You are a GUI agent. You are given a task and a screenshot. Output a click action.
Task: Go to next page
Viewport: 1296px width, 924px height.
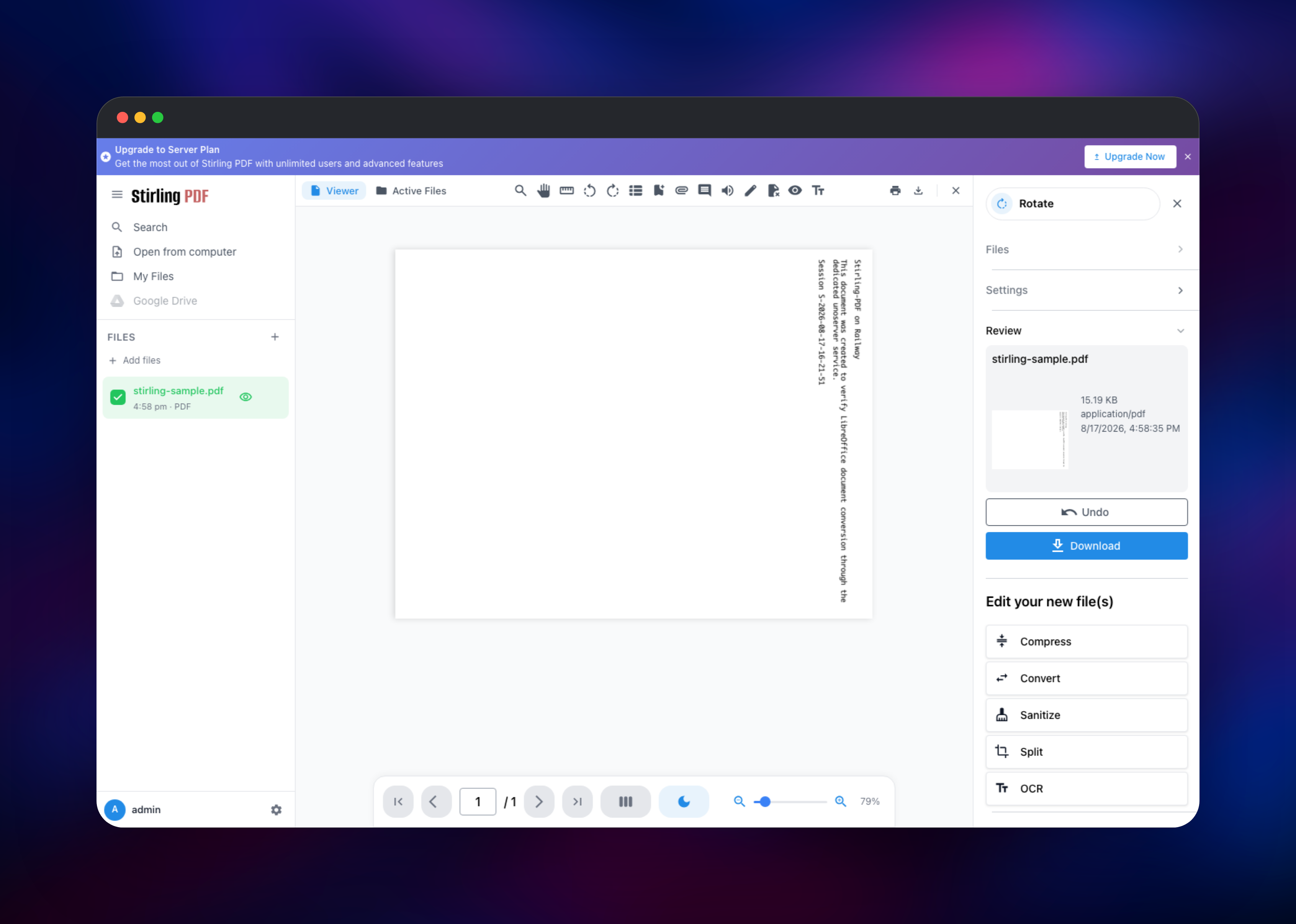(x=539, y=802)
